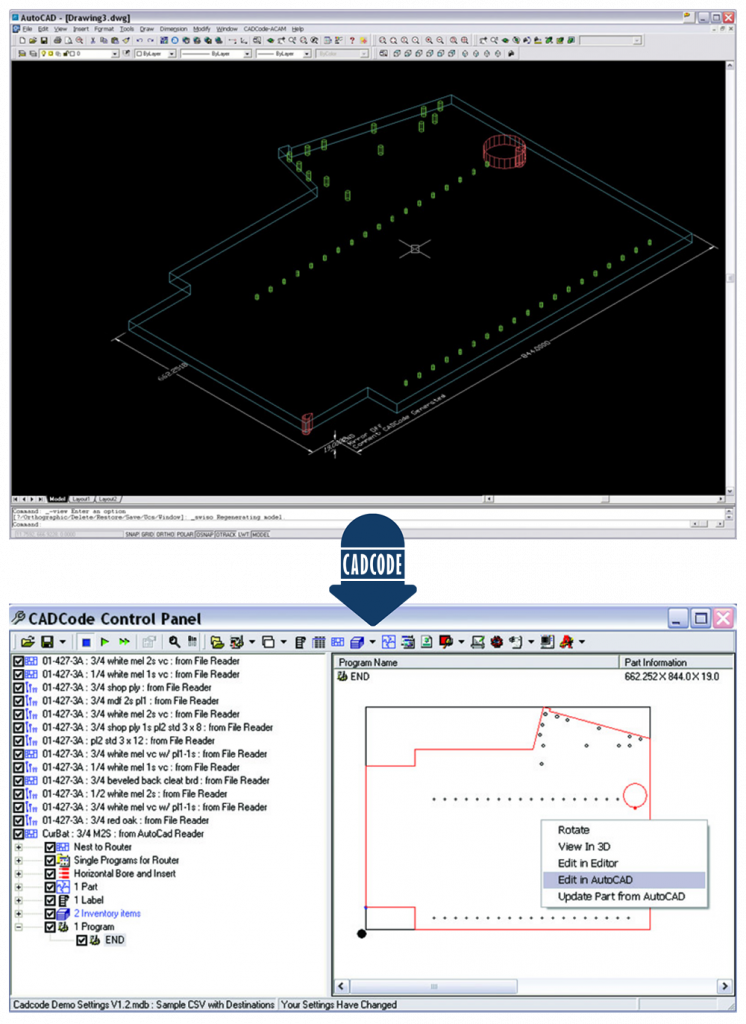The height and width of the screenshot is (1024, 746).
Task: Click the save disk icon in CADCode toolbar
Action: pos(47,641)
